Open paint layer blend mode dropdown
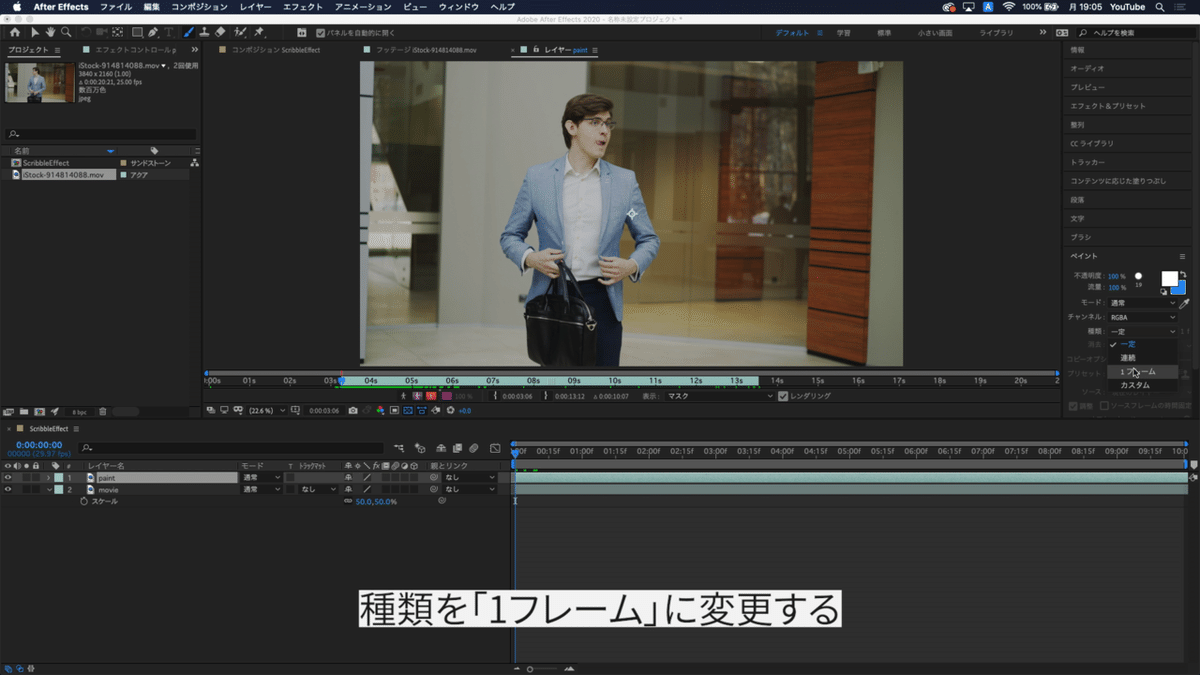The width and height of the screenshot is (1200, 675). point(262,478)
